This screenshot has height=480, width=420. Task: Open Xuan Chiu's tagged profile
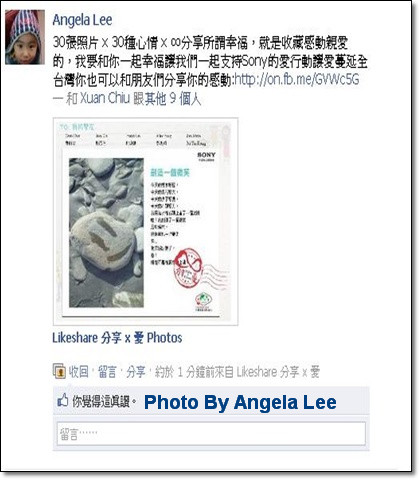click(x=105, y=98)
